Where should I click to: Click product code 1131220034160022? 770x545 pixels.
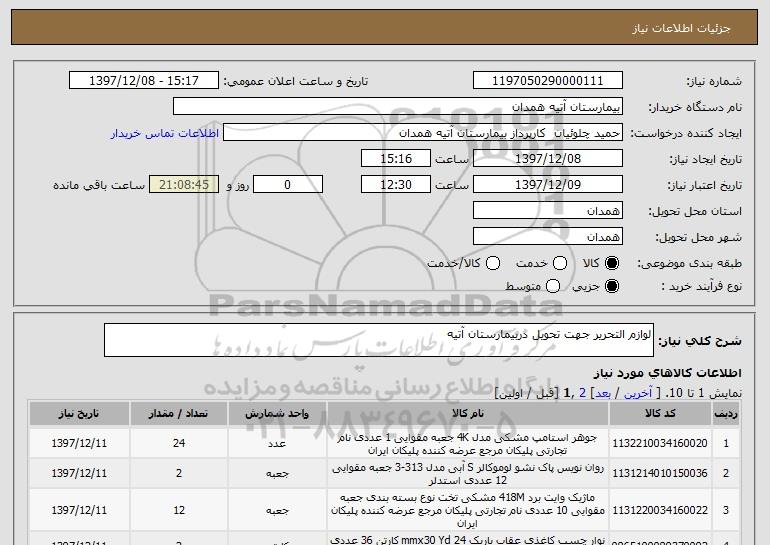coord(660,511)
